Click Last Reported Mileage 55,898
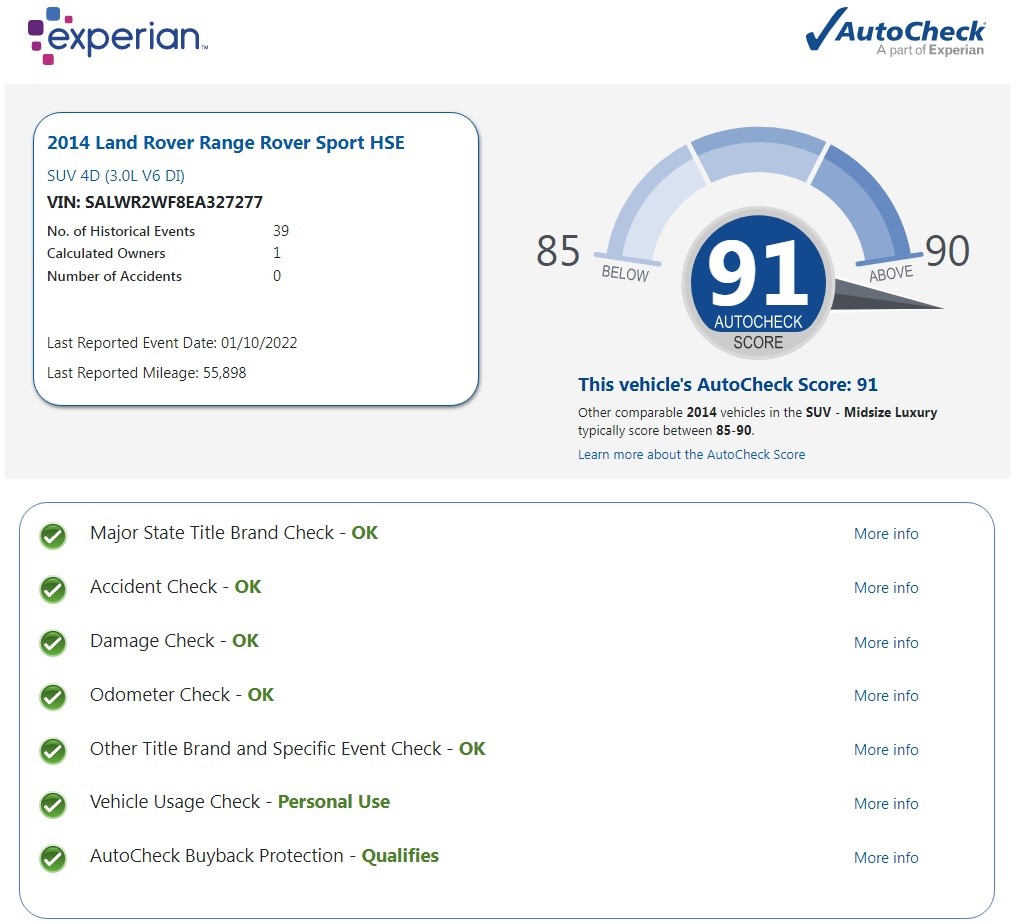The height and width of the screenshot is (924, 1016). tap(146, 373)
